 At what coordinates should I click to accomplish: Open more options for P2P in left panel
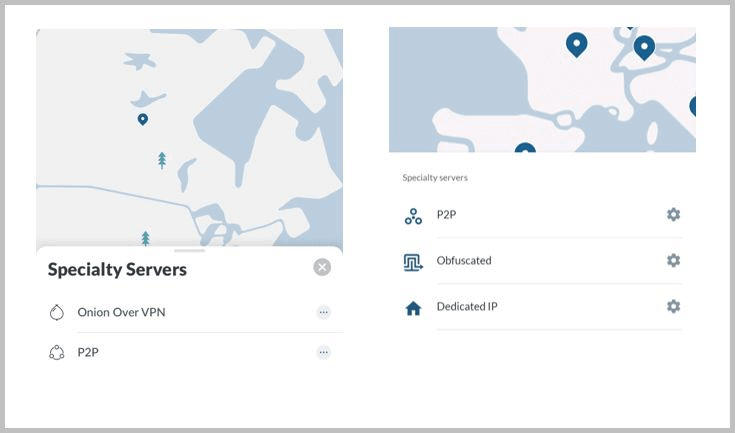[323, 352]
